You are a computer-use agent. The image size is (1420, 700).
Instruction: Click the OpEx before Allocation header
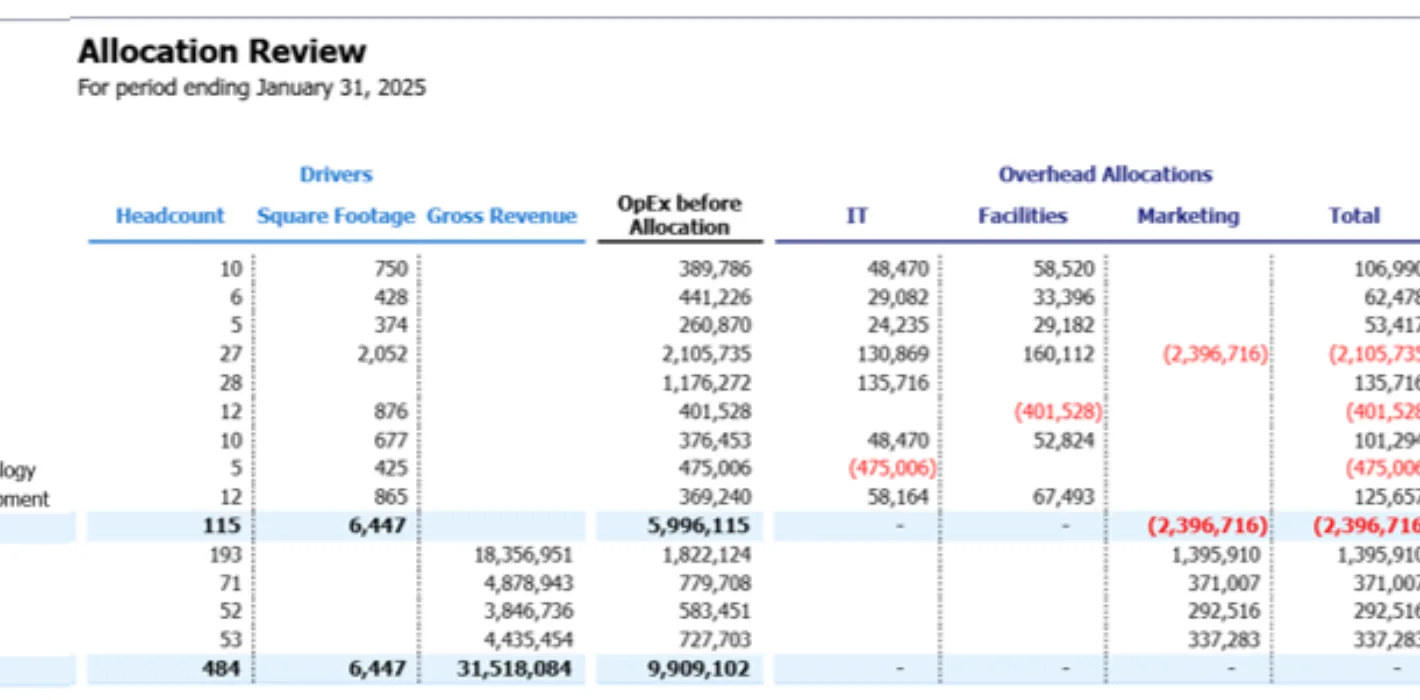679,215
